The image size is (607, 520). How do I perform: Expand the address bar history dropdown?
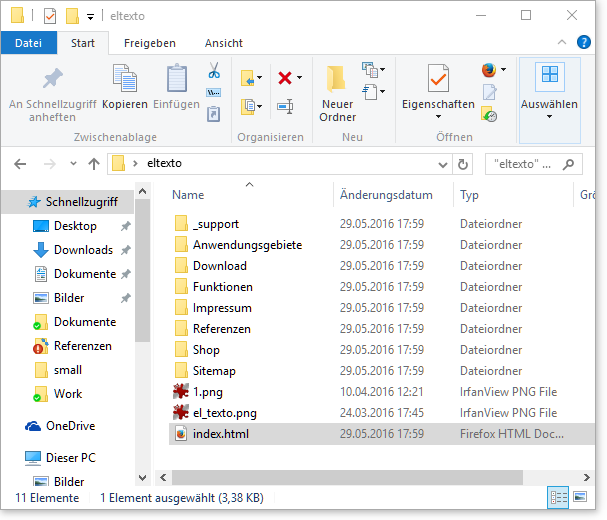tap(443, 165)
